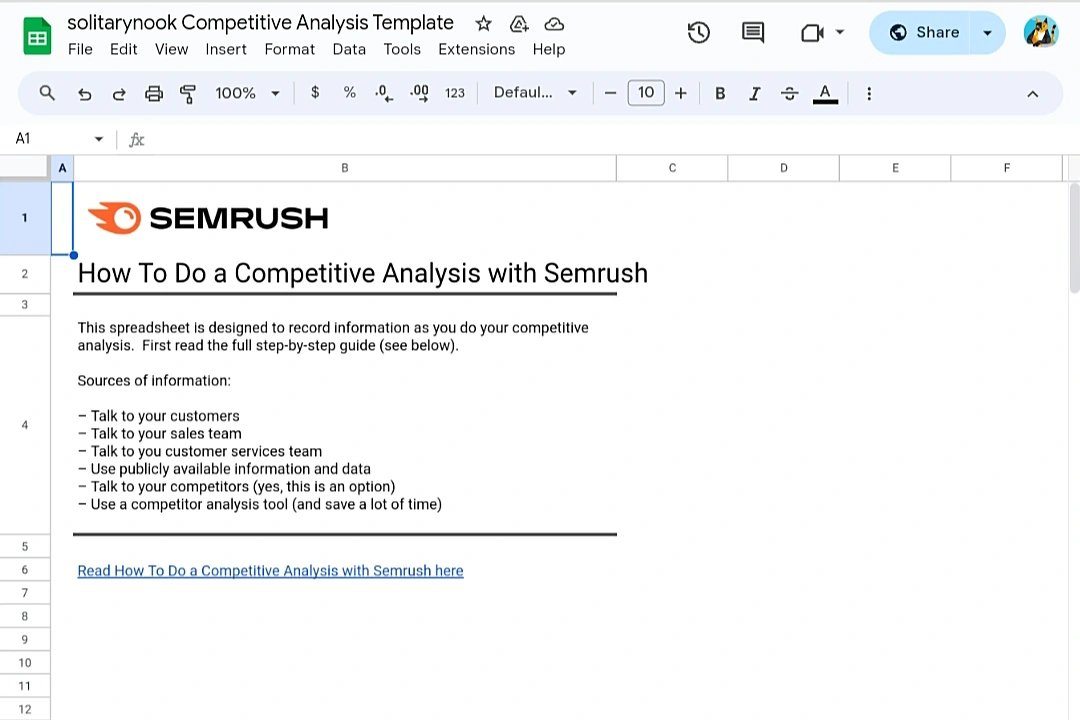Screen dimensions: 1080x720
Task: Select the cell containing "Sources of information:"
Action: pyautogui.click(x=345, y=425)
